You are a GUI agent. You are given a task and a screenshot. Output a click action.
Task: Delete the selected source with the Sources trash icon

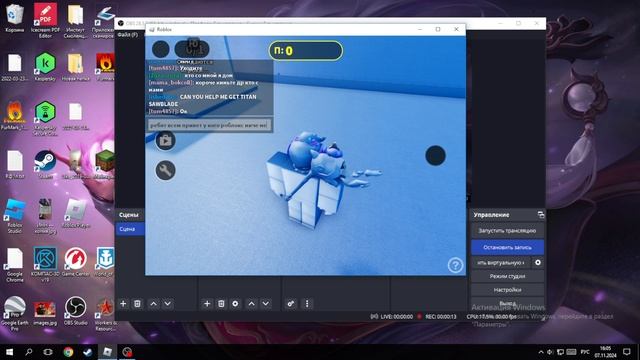(x=221, y=304)
